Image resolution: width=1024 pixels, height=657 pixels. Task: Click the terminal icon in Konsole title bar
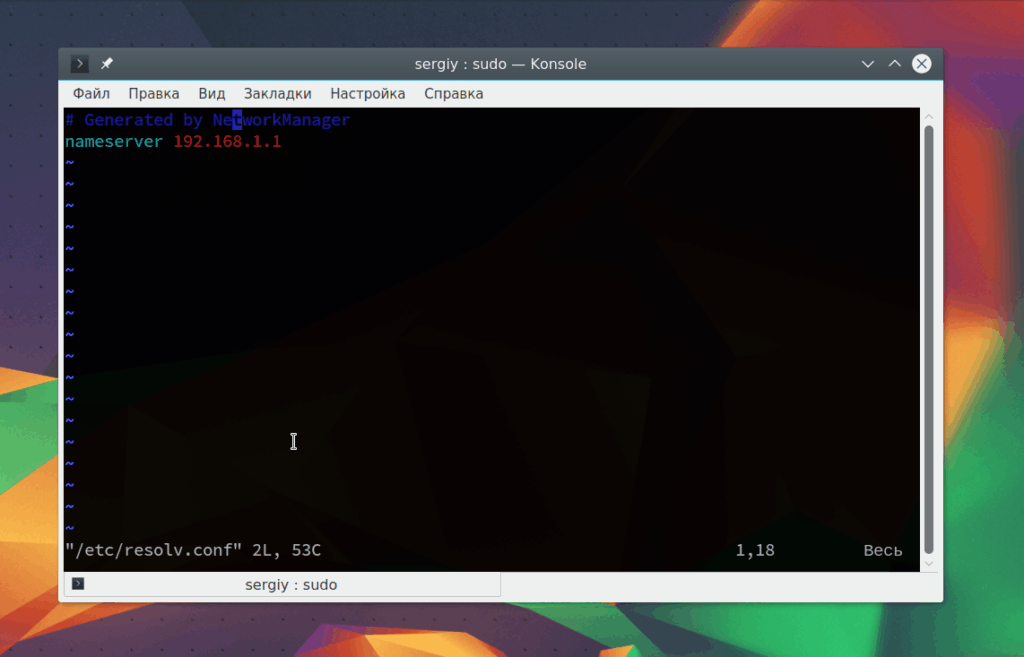[x=80, y=64]
